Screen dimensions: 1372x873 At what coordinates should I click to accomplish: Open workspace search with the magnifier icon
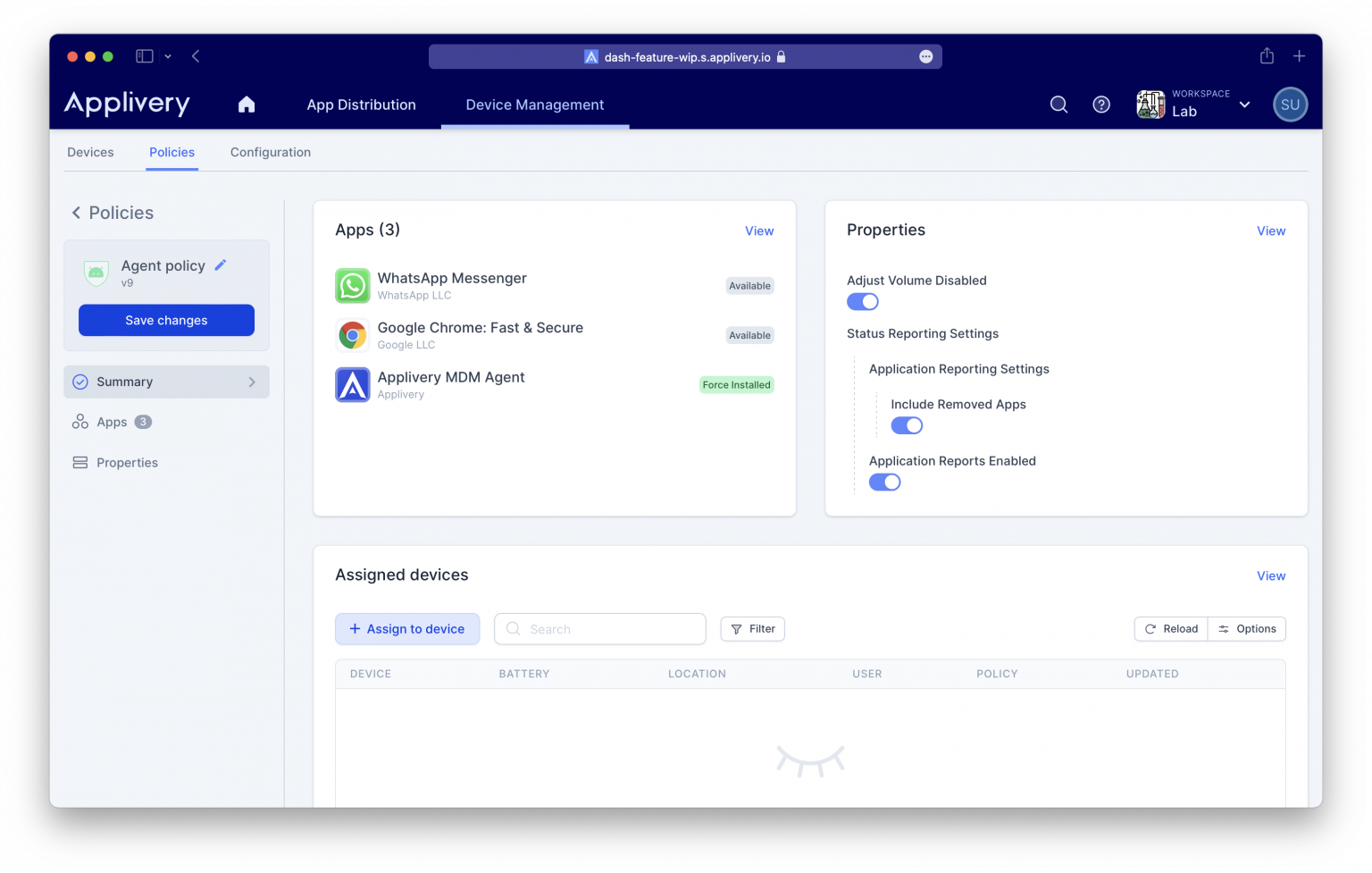tap(1058, 105)
